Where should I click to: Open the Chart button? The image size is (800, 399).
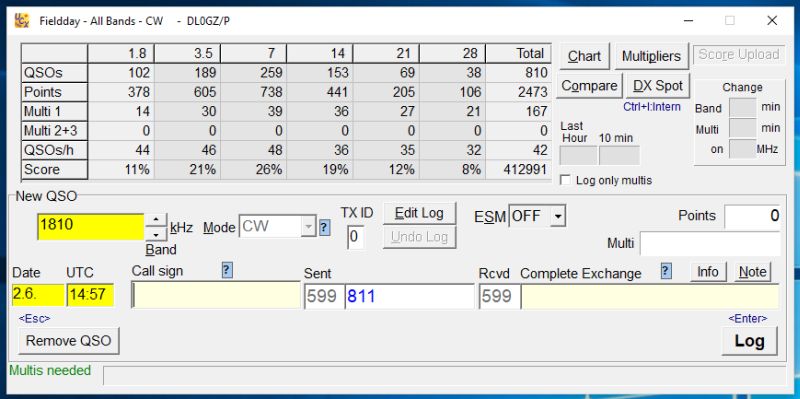tap(584, 56)
